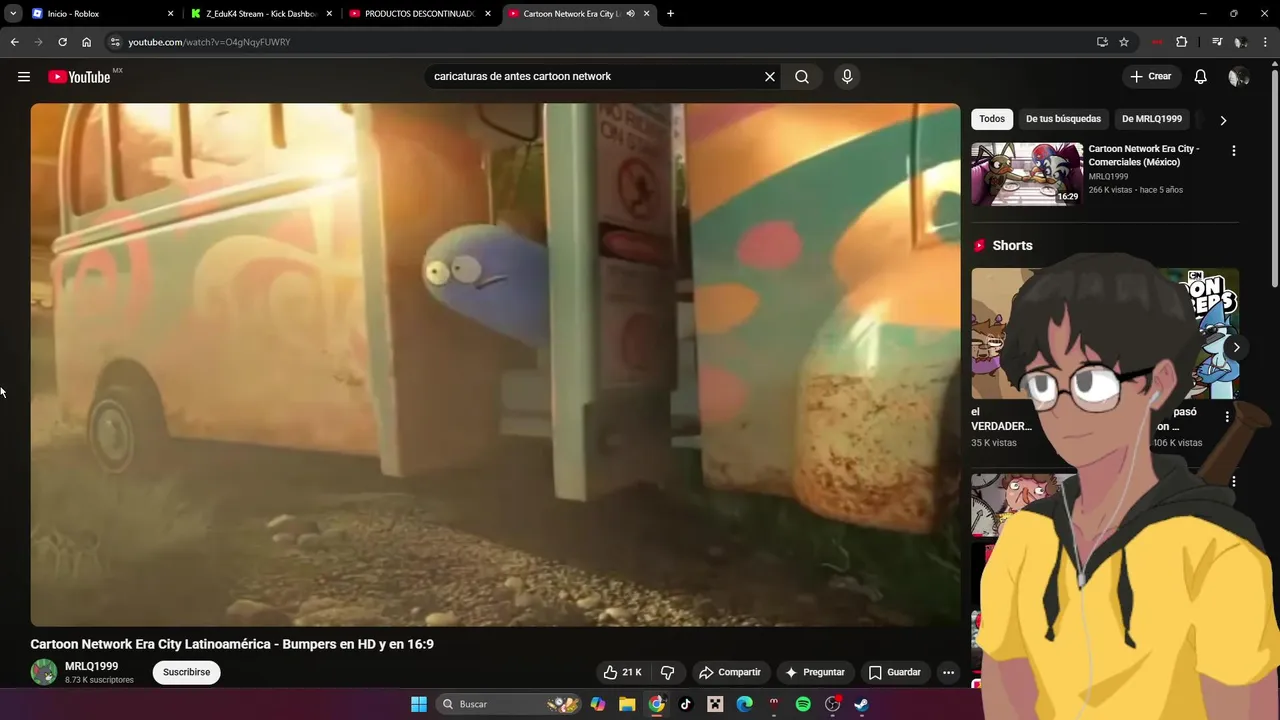Go to the YouTube home logo
This screenshot has height=720, width=1280.
79,77
